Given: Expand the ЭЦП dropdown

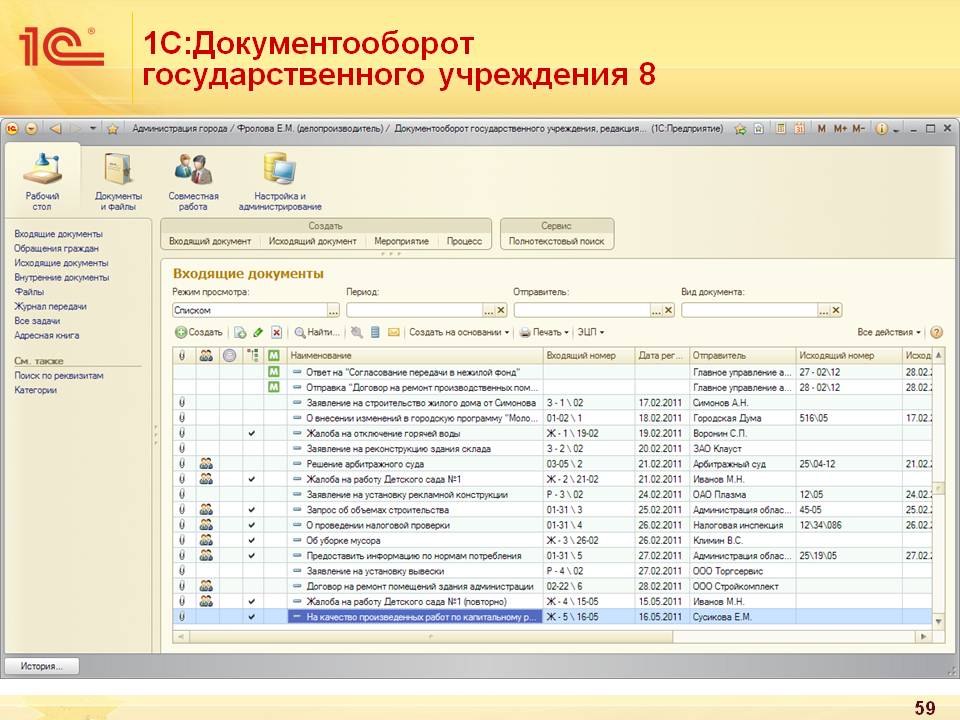Looking at the screenshot, I should [591, 332].
